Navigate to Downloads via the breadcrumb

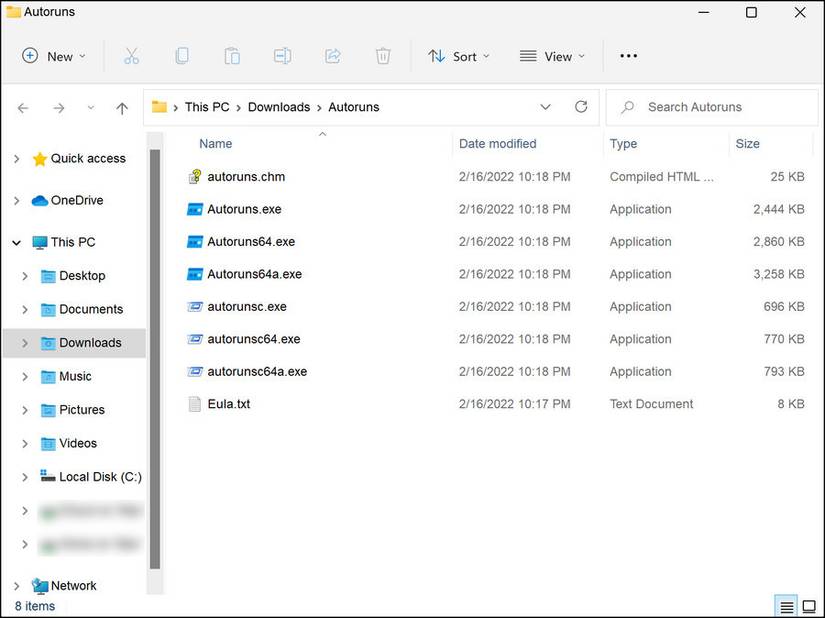coord(278,107)
